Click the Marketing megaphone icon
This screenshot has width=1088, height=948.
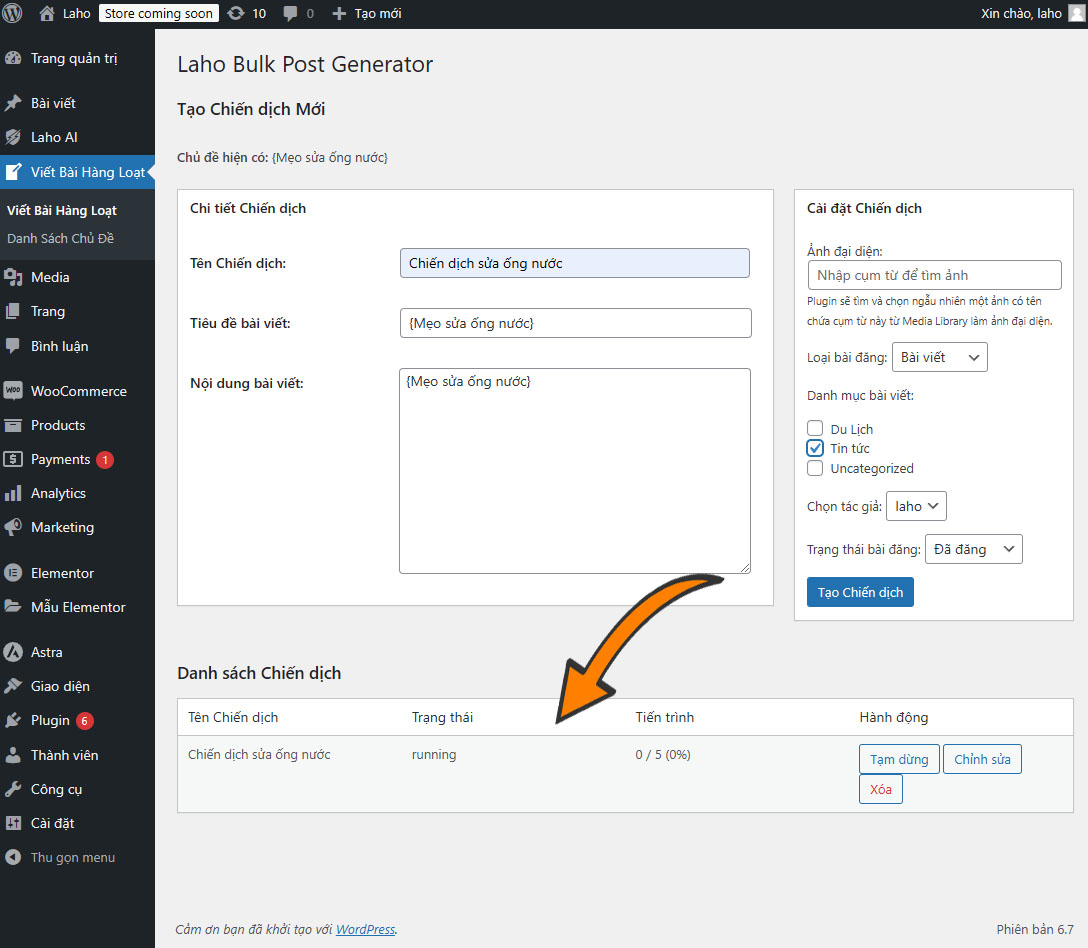pos(13,527)
